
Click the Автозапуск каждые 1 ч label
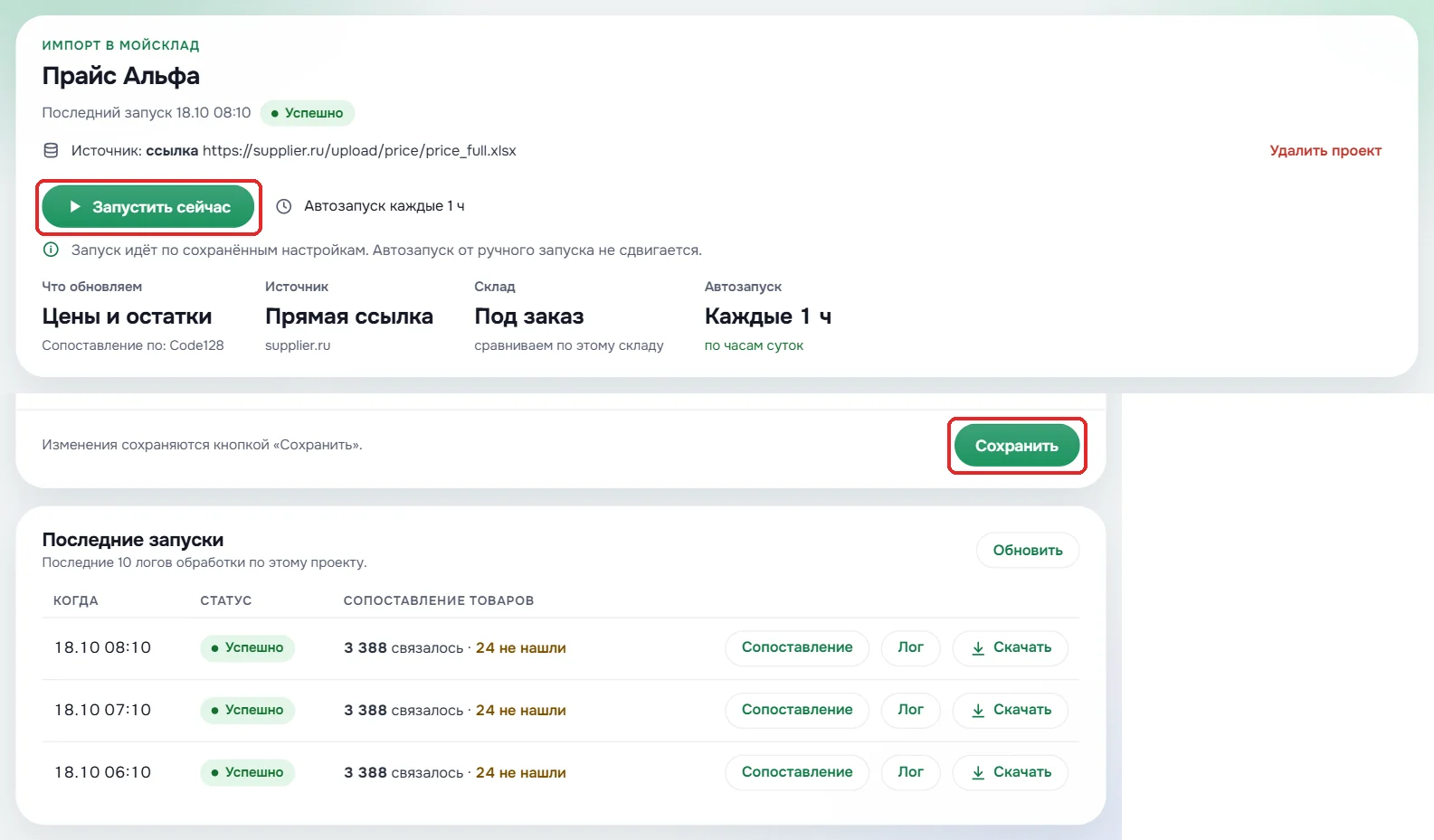pos(385,206)
